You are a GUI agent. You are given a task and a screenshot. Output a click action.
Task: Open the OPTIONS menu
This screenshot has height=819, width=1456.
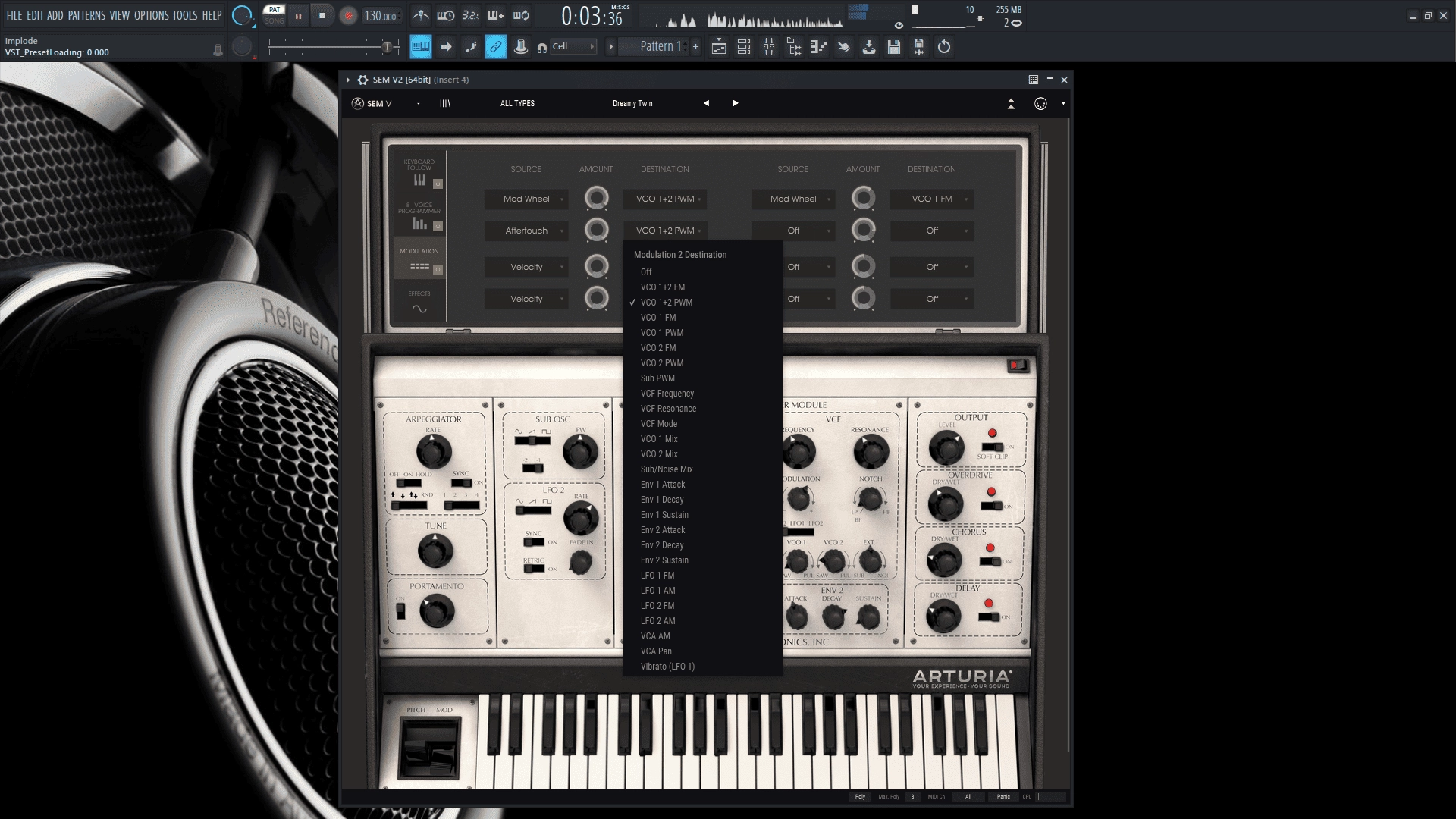coord(151,15)
